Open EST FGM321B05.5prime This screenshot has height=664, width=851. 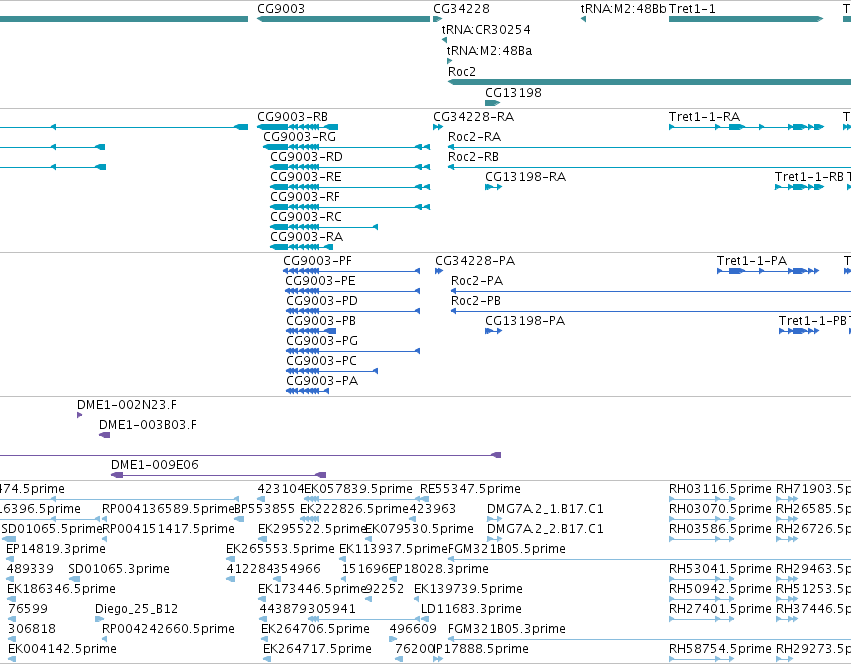(506, 549)
